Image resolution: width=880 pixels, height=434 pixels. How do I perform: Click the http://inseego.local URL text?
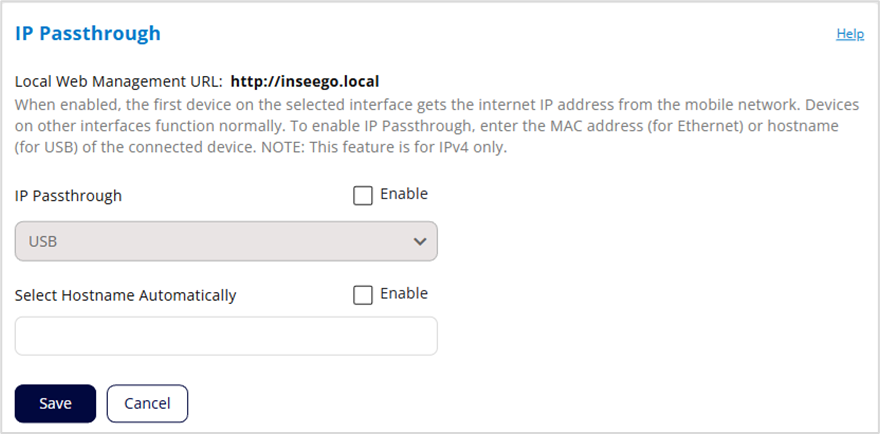coord(305,81)
